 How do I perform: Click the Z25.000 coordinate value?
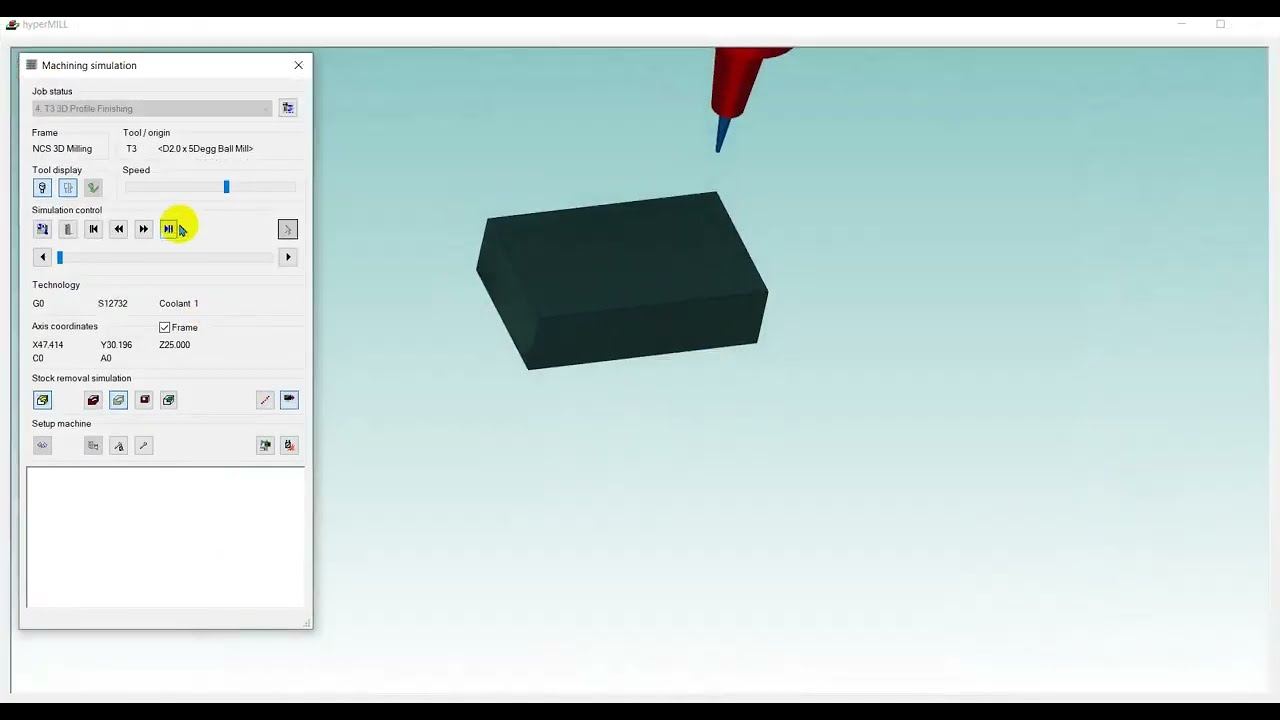click(174, 345)
